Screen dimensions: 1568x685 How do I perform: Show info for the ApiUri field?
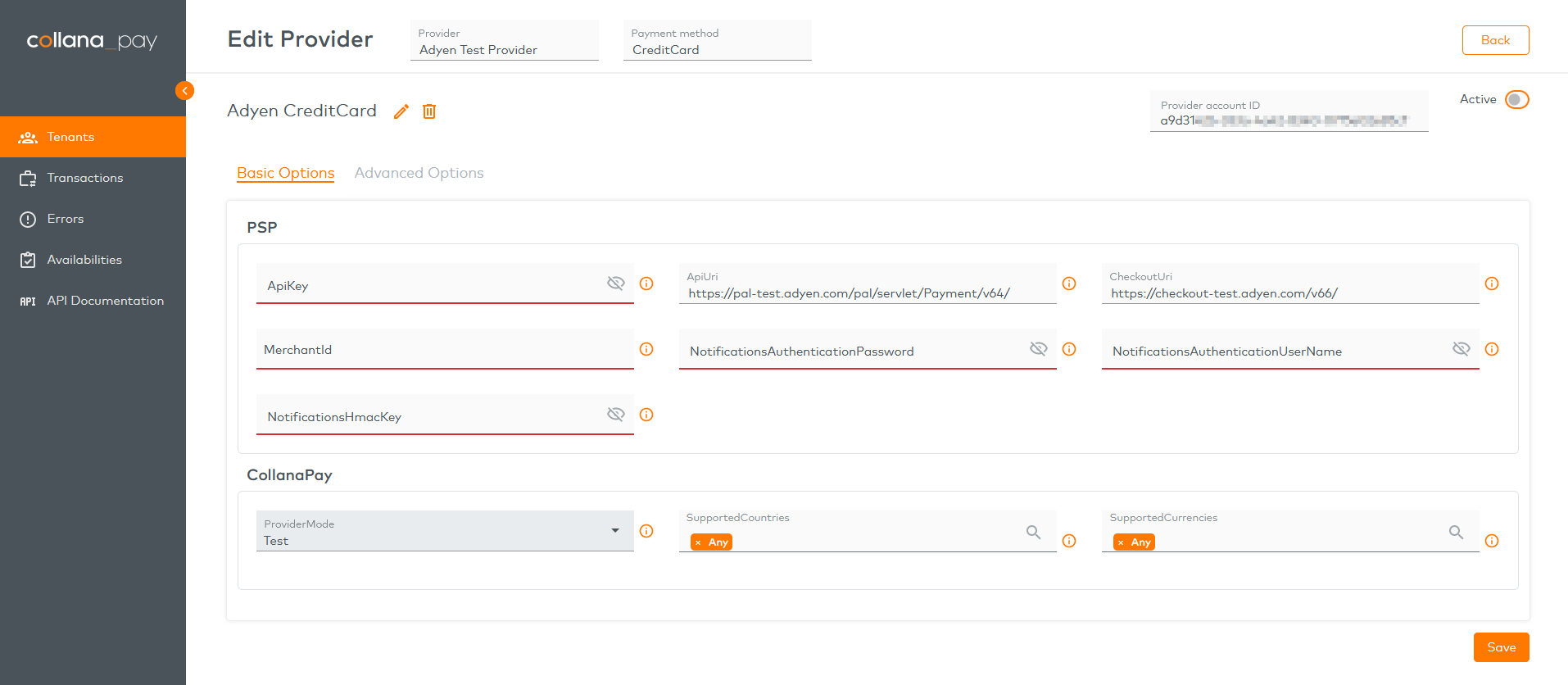1069,284
